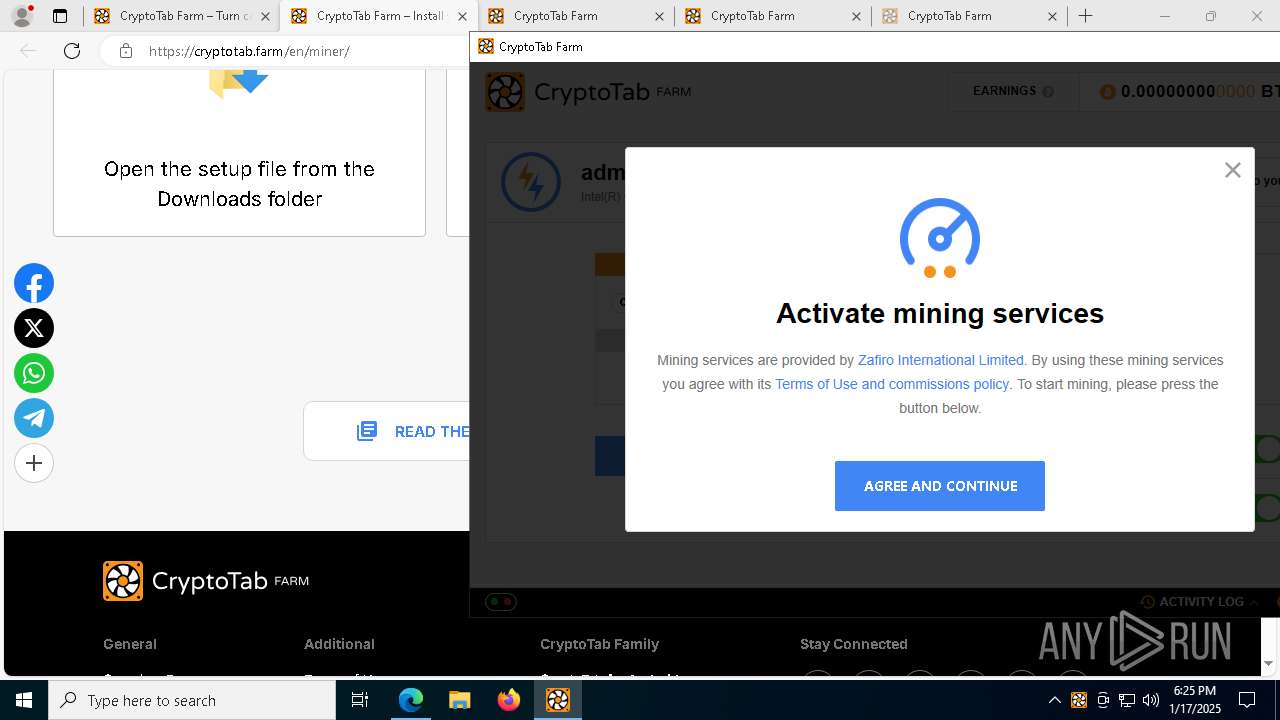Click the address bar URL
The image size is (1280, 720).
(249, 51)
